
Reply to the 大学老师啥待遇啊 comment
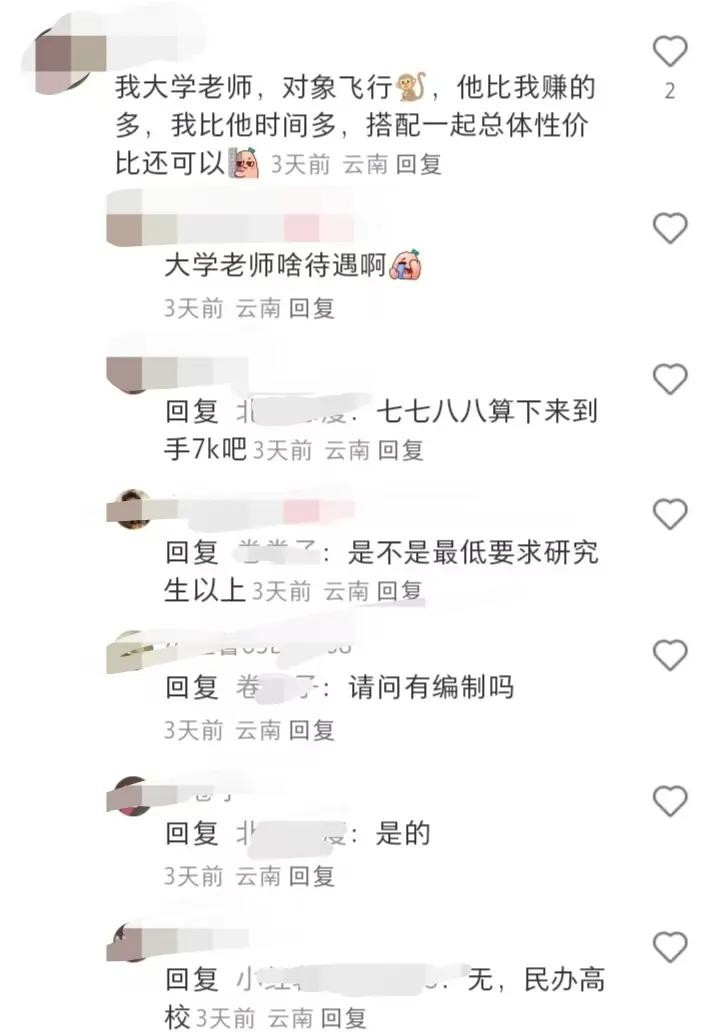point(312,308)
